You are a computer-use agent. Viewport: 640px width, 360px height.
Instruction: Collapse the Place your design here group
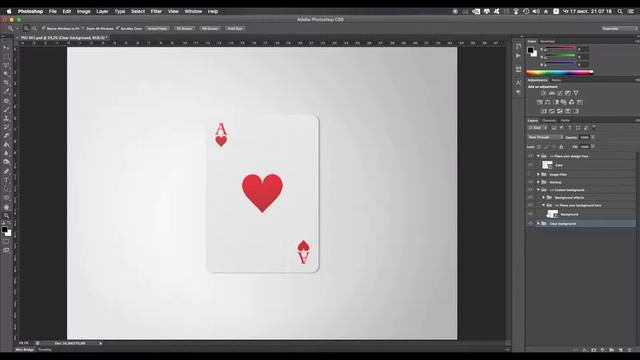538,156
